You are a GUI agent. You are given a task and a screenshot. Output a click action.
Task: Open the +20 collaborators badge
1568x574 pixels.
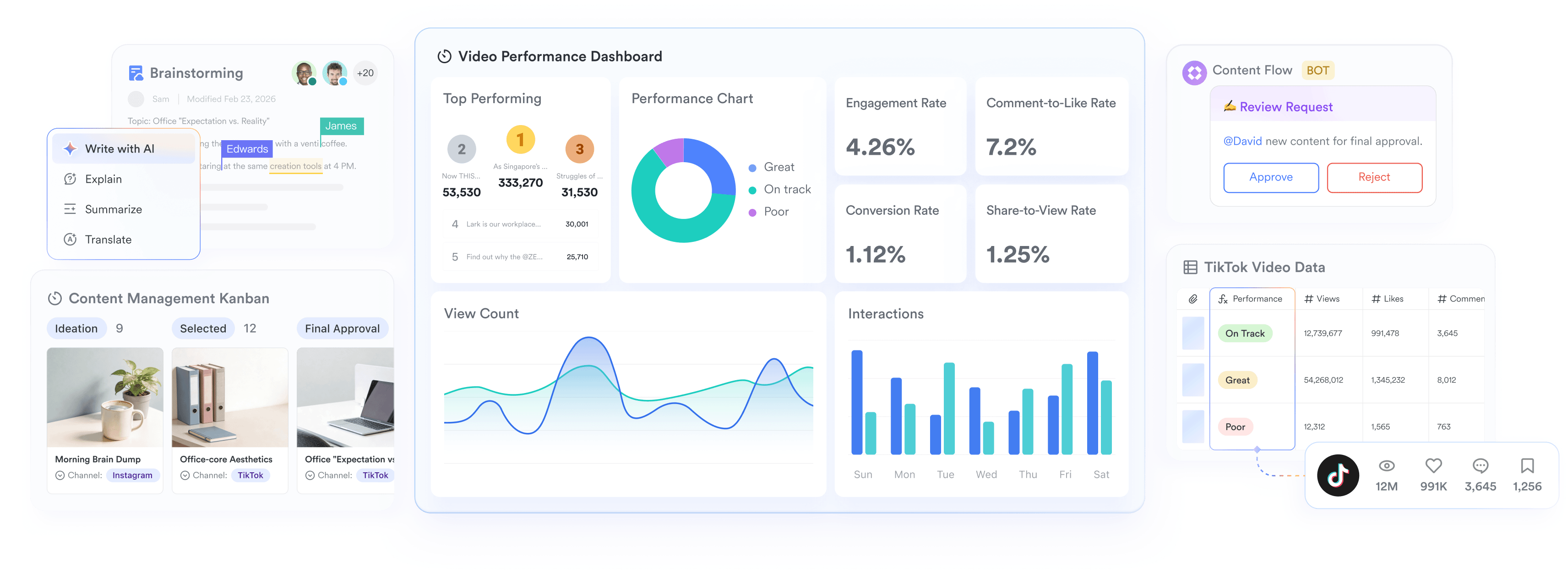pos(365,73)
